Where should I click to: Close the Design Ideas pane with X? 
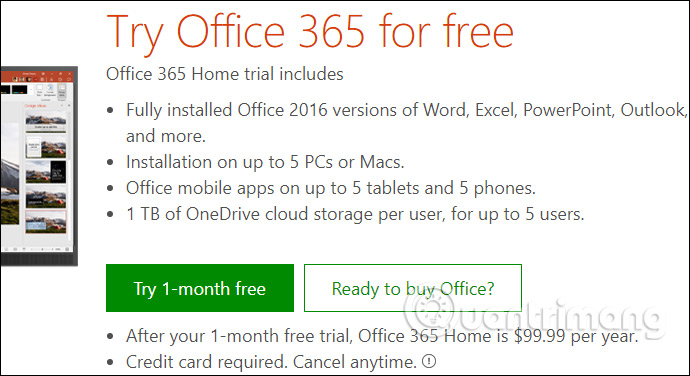click(69, 105)
